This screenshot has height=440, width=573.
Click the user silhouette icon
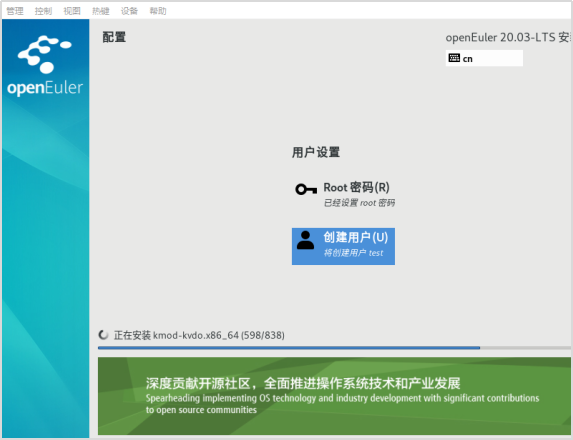coord(306,240)
